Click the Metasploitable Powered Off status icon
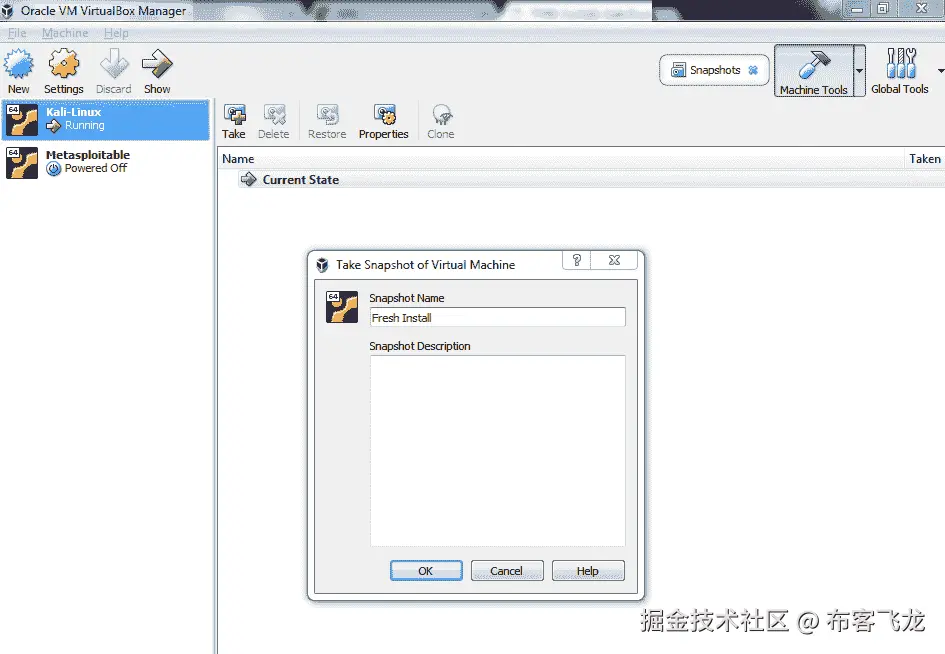The height and width of the screenshot is (654, 945). [54, 169]
